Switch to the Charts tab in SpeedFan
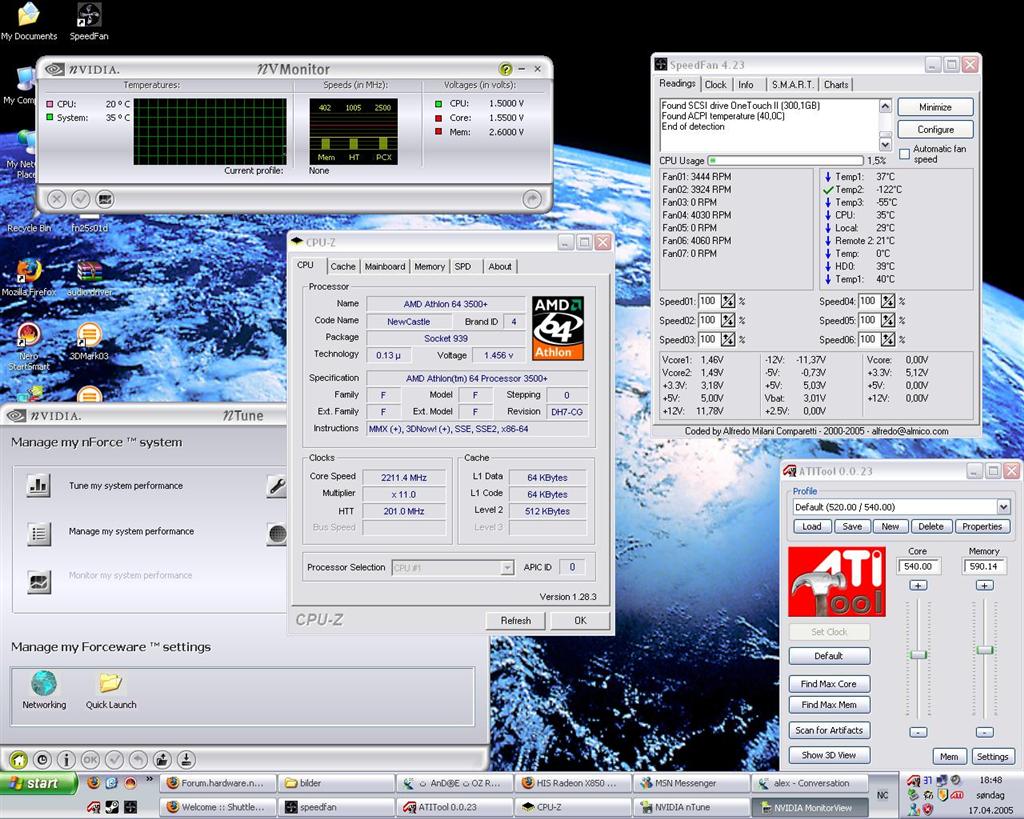Viewport: 1024px width, 819px height. tap(836, 85)
